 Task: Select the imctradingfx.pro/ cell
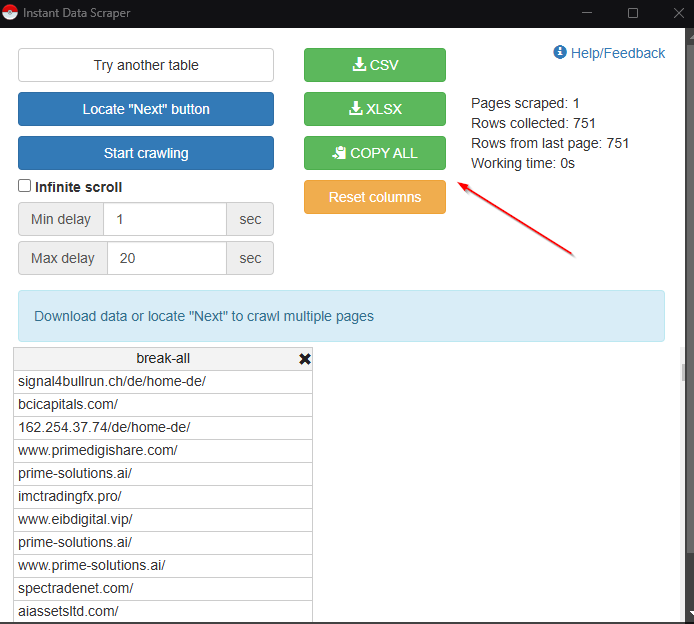coord(163,497)
